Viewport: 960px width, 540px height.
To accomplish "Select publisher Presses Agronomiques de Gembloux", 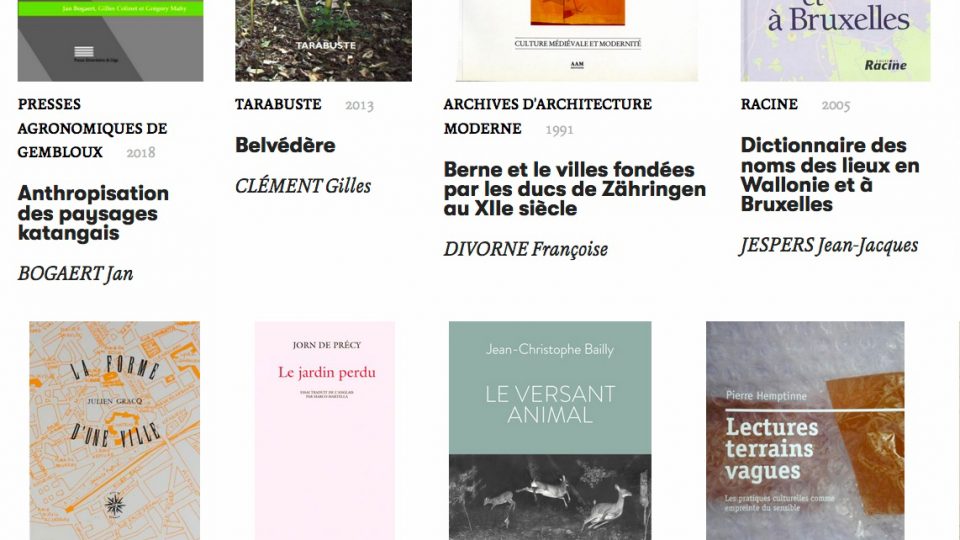I will [92, 128].
